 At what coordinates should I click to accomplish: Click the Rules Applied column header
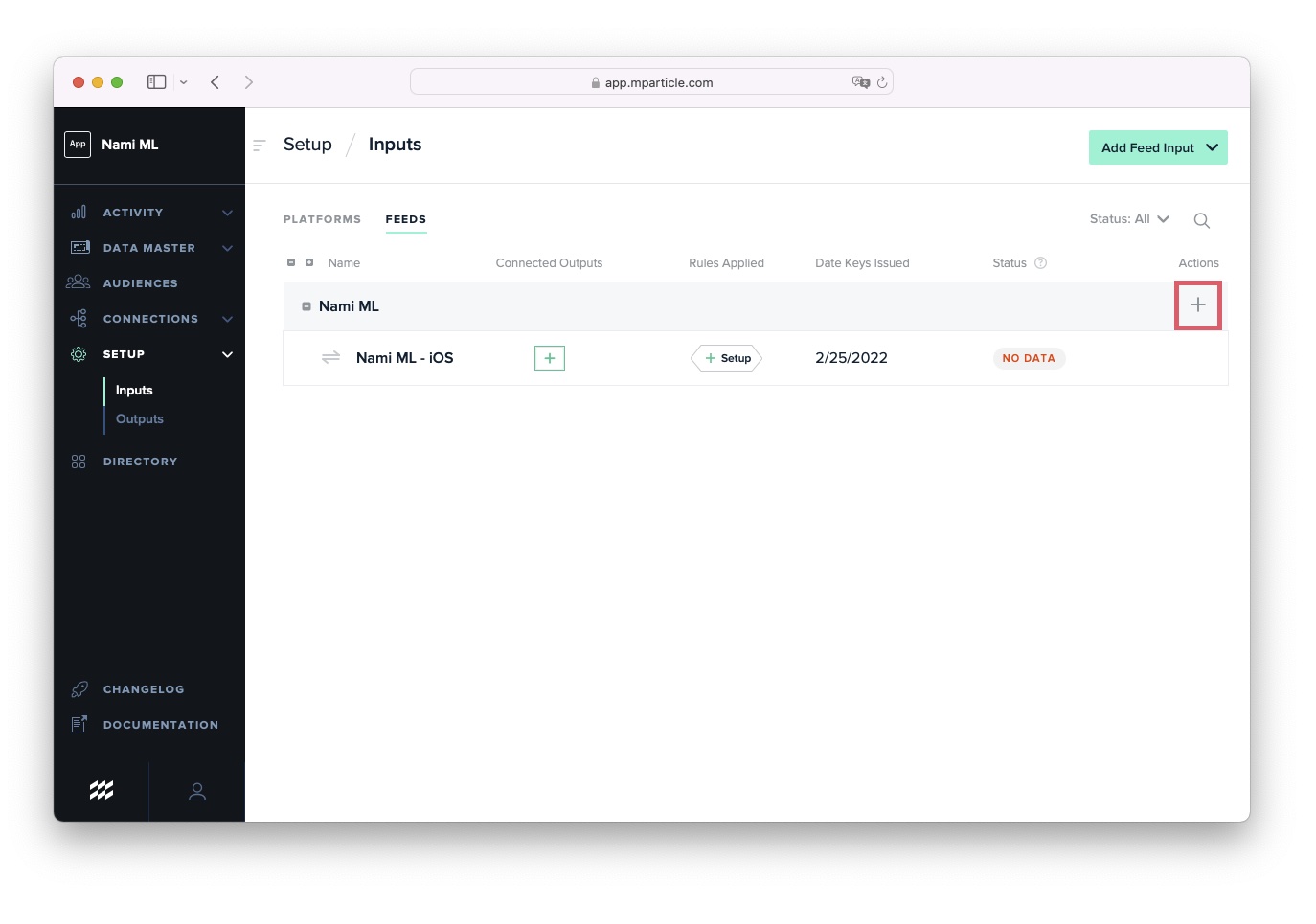(x=726, y=263)
